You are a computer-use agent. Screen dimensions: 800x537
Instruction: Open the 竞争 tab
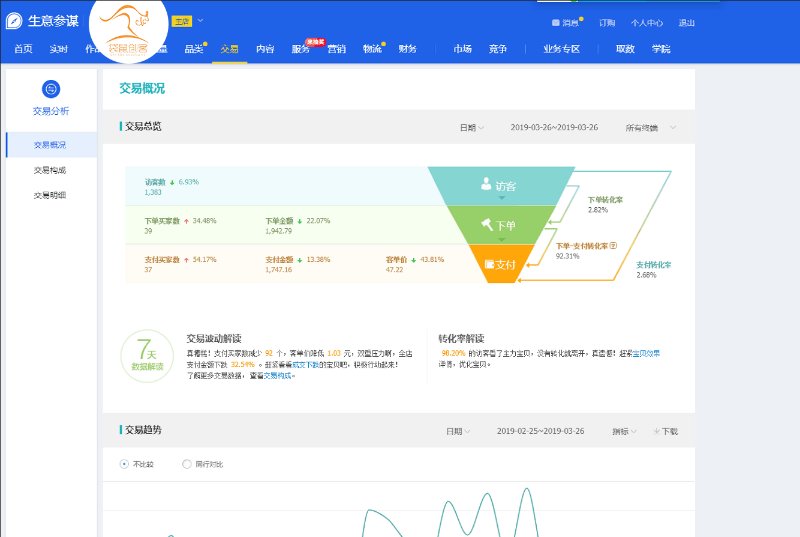pos(498,49)
